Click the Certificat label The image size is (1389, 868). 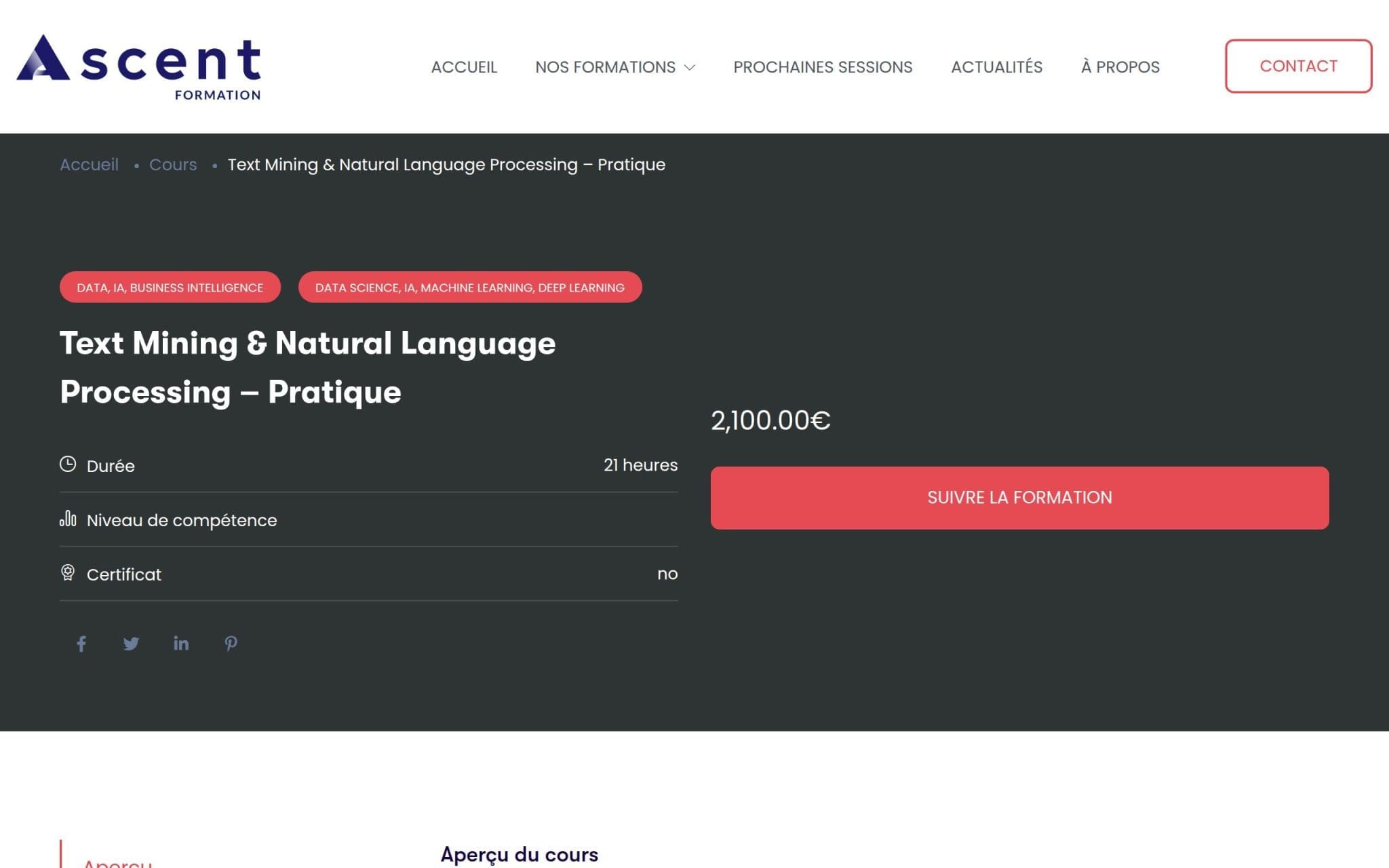point(124,574)
